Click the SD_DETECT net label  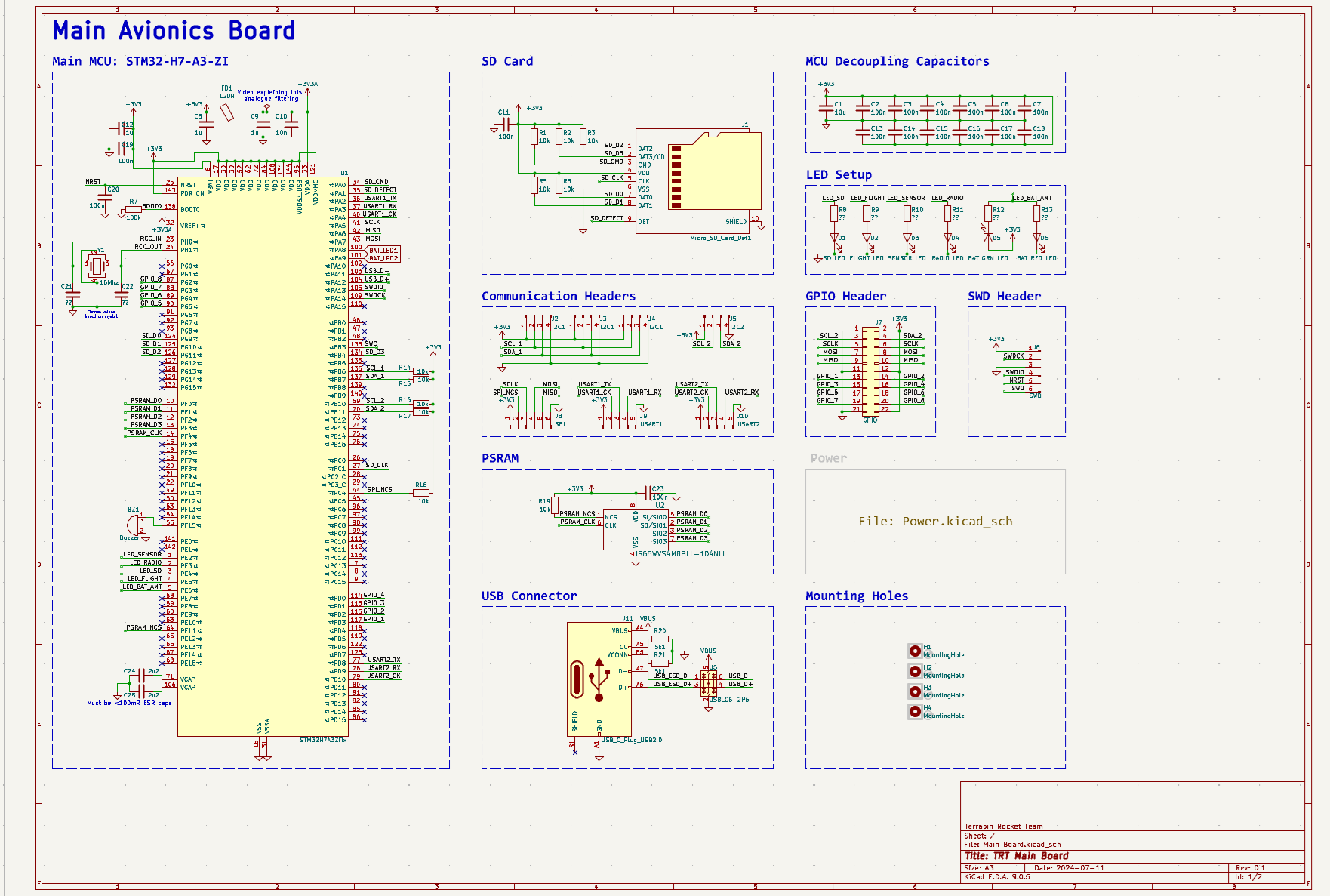(x=608, y=217)
